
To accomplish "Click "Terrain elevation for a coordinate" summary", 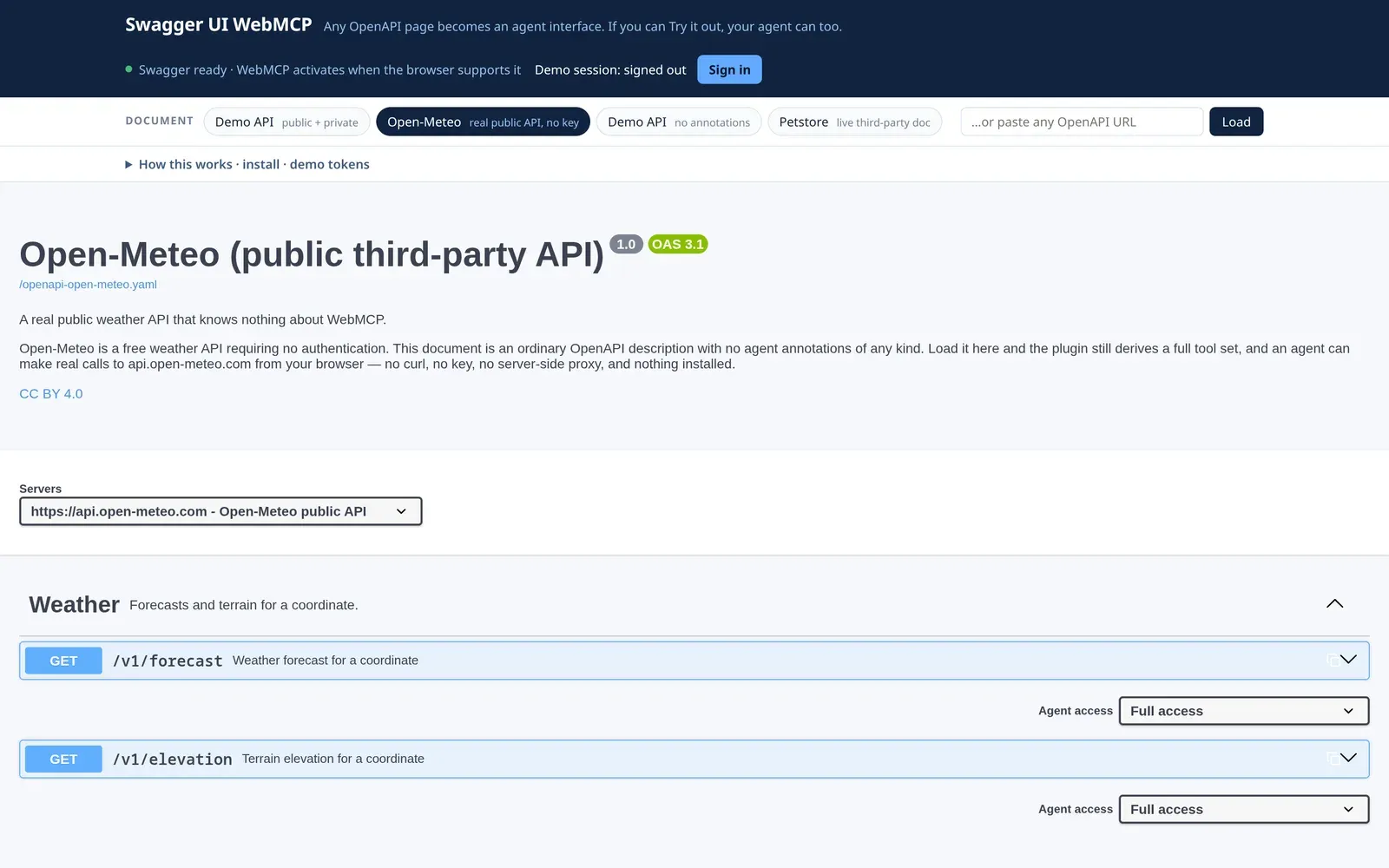I will (x=333, y=759).
